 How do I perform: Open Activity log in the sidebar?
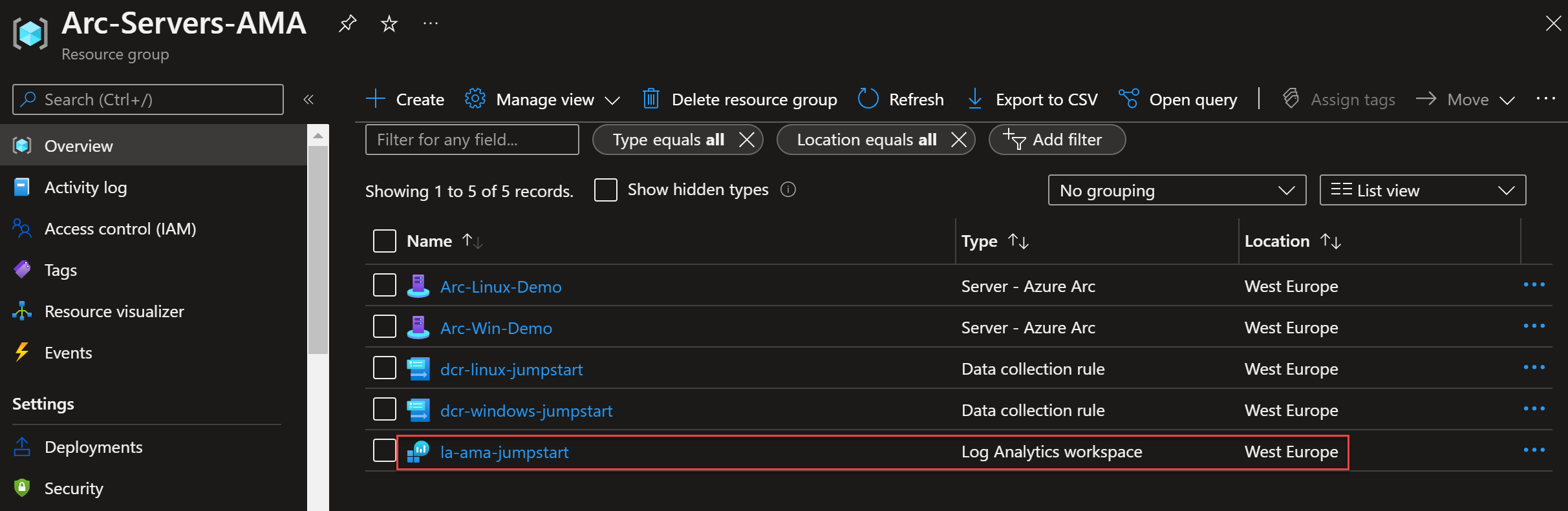85,187
